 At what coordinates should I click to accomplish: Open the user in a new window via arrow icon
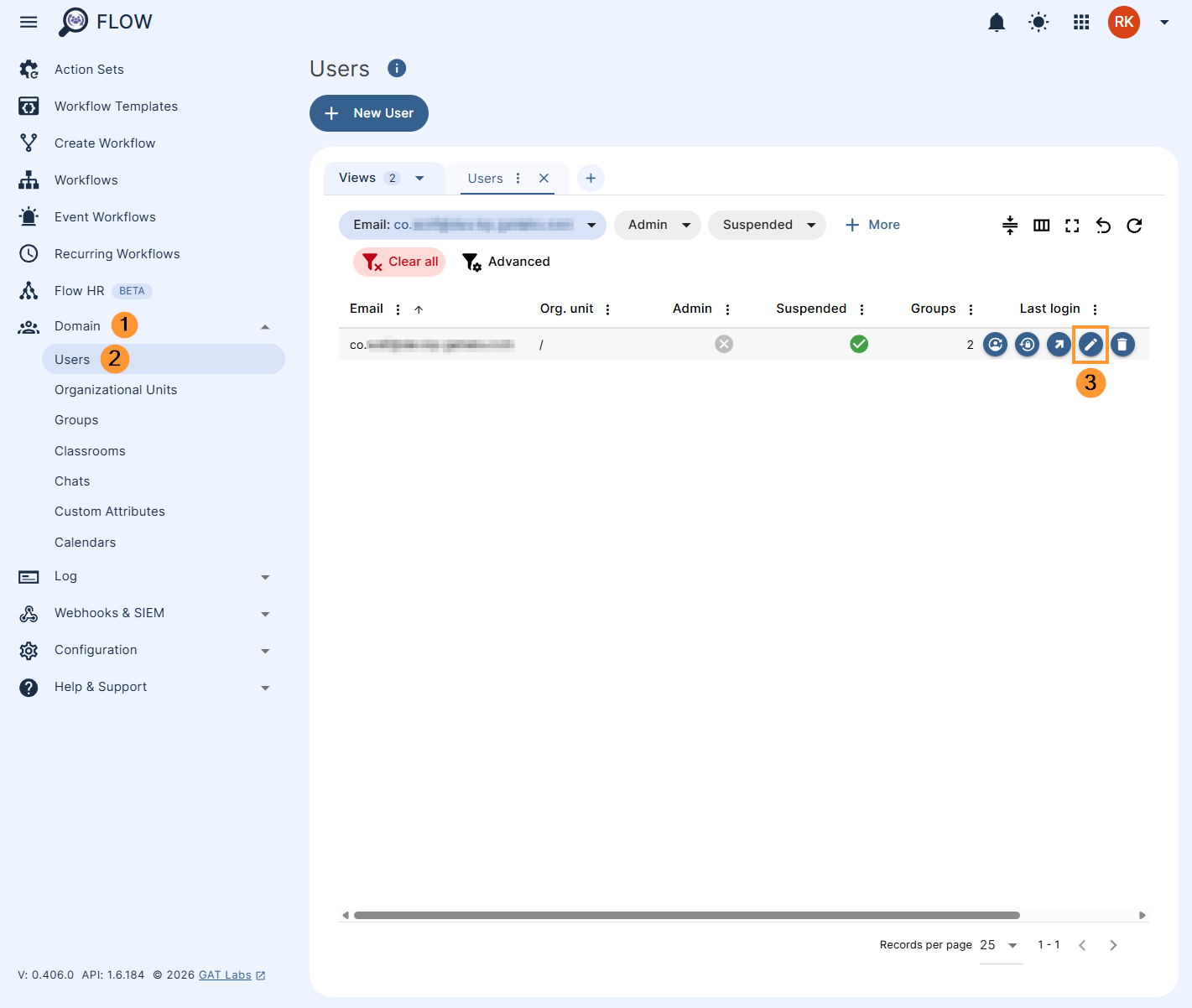(x=1059, y=344)
